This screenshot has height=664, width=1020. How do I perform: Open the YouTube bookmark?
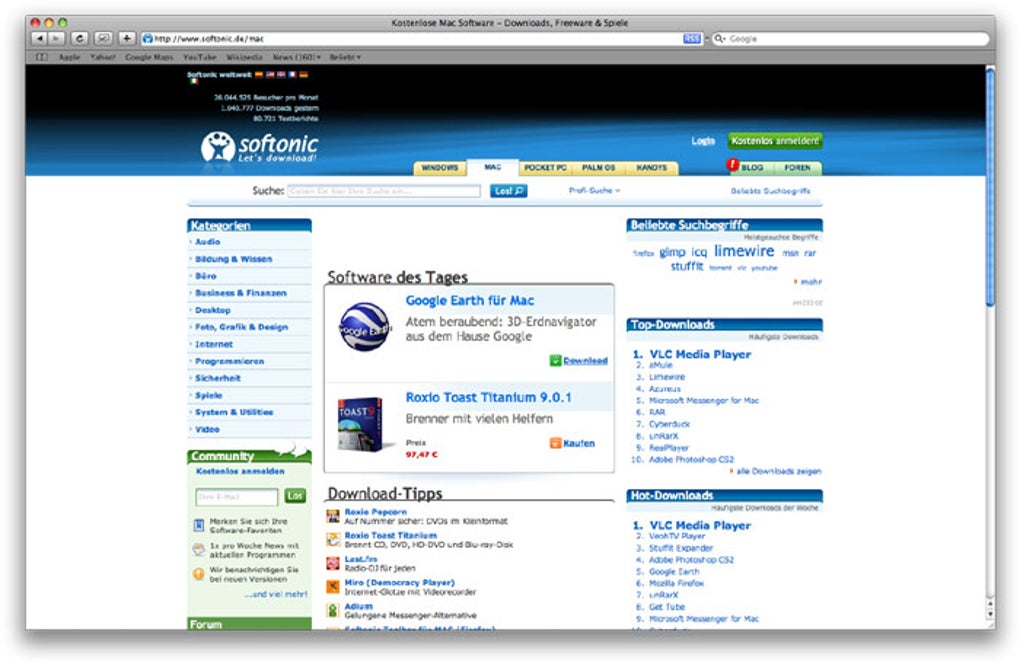[x=199, y=57]
